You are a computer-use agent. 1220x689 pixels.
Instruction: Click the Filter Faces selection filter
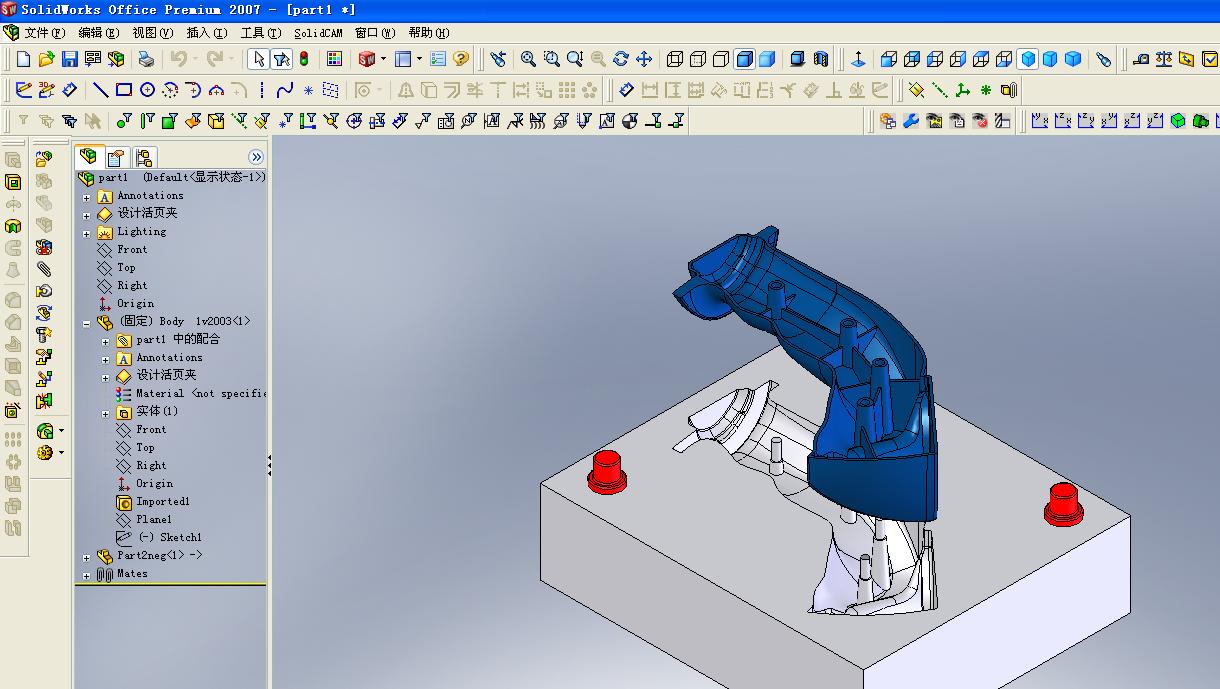click(170, 121)
